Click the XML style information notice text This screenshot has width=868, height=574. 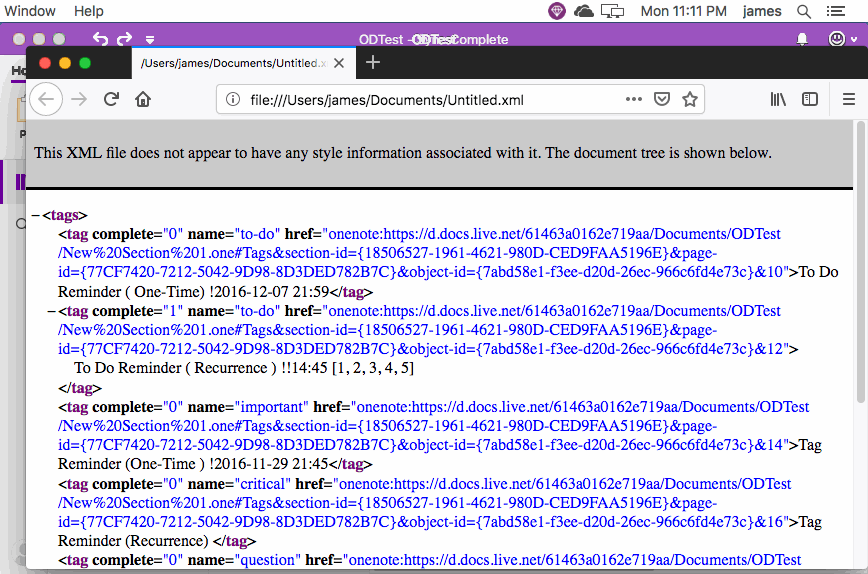[x=403, y=153]
